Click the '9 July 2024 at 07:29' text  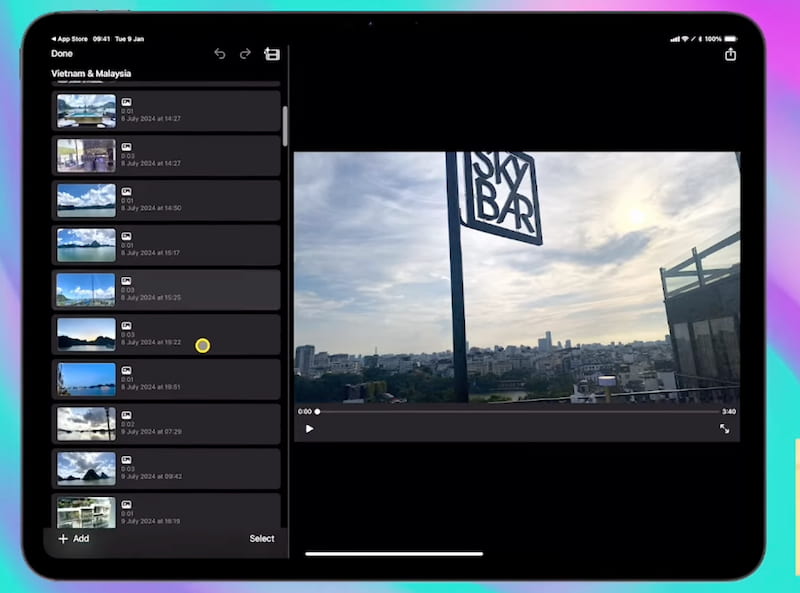(152, 432)
